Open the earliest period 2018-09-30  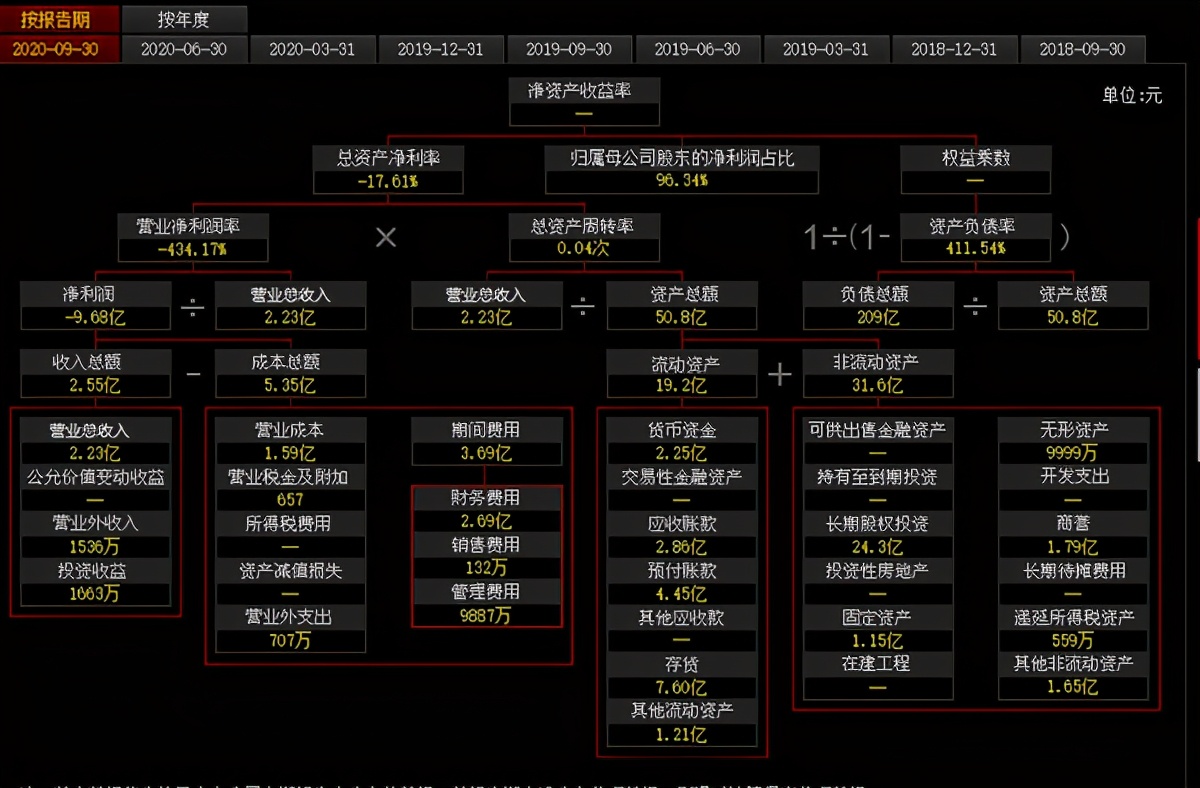(1082, 49)
